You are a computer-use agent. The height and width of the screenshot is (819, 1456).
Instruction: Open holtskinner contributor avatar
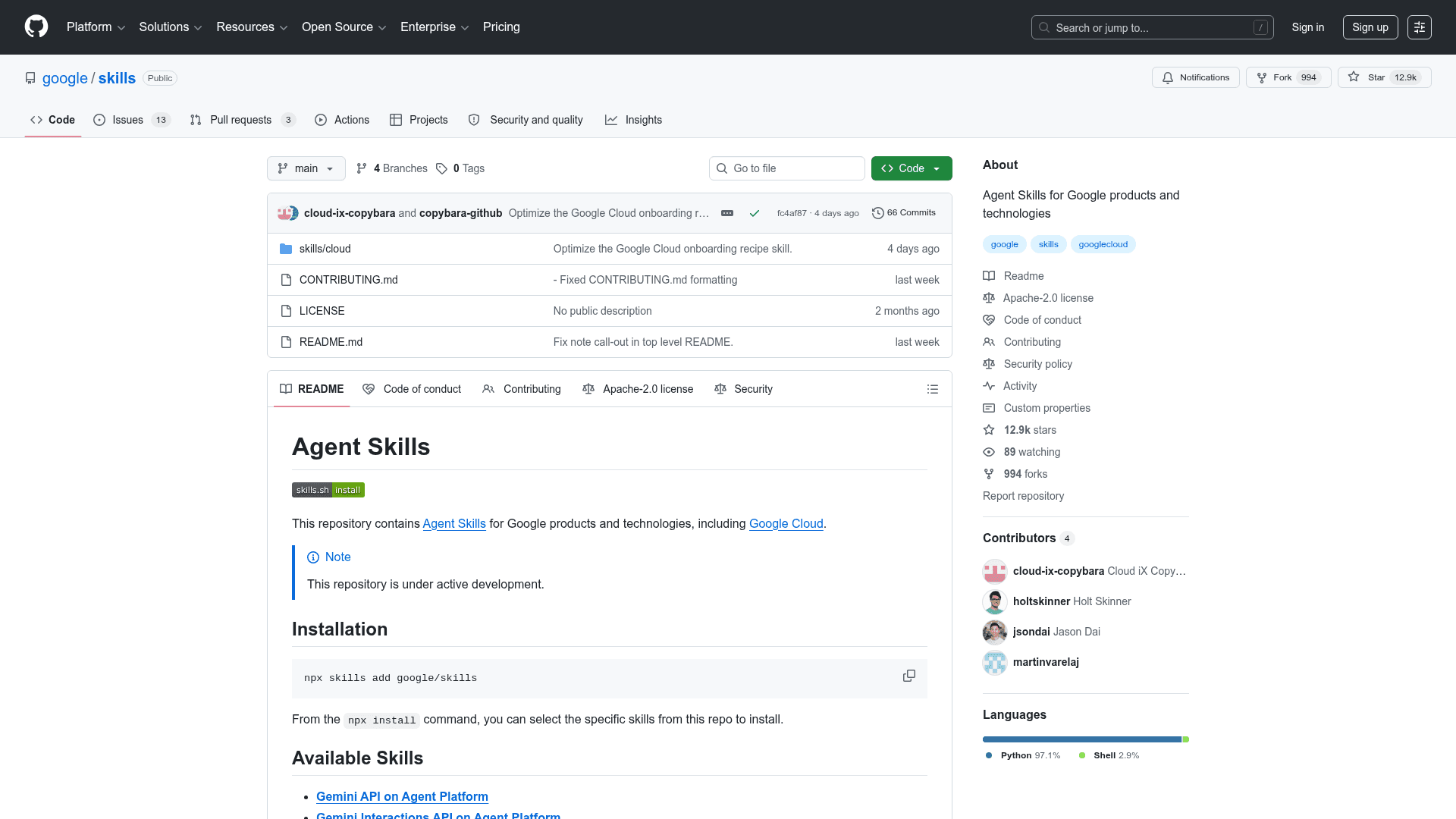pos(994,601)
